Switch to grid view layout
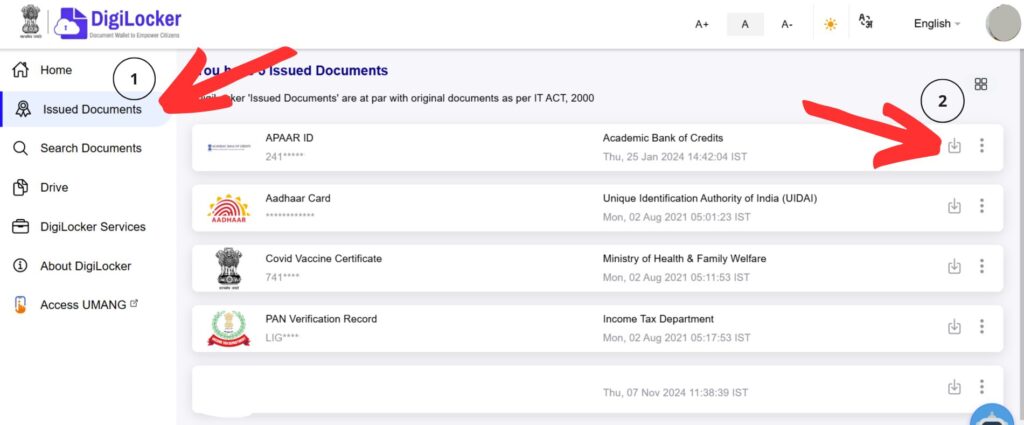 980,84
